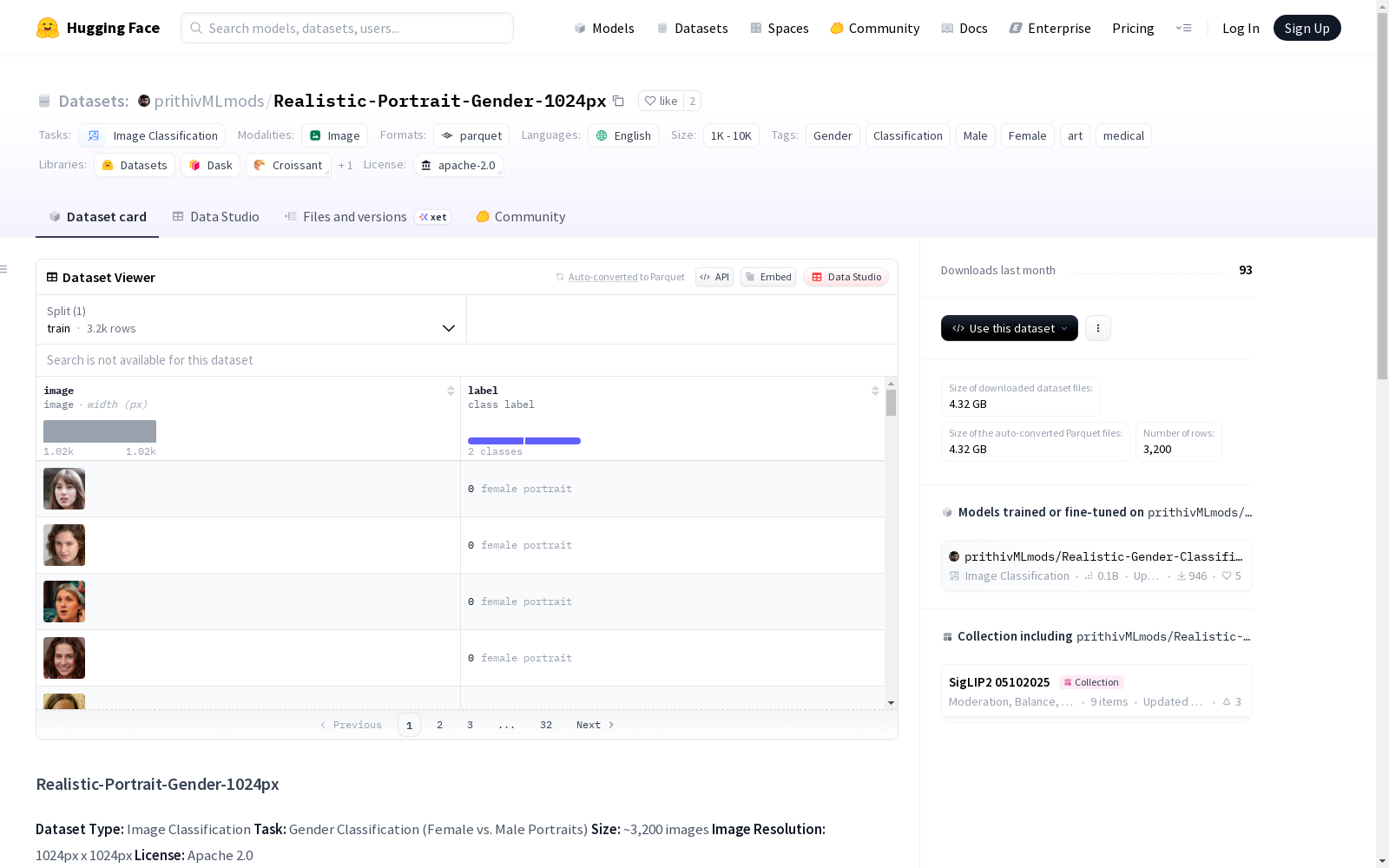1389x868 pixels.
Task: Click the 1K - 10K size tag
Action: pyautogui.click(x=731, y=135)
